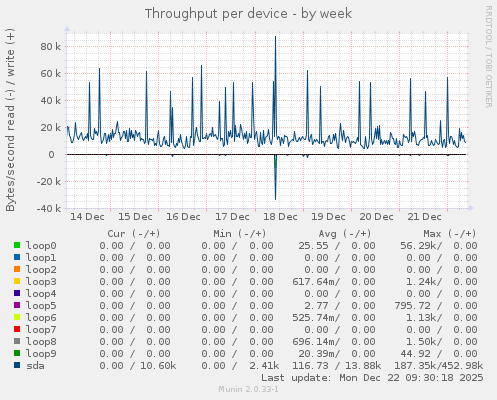Click the loop6 lime legend swatch
Screen dimensions: 497x400
tap(17, 317)
